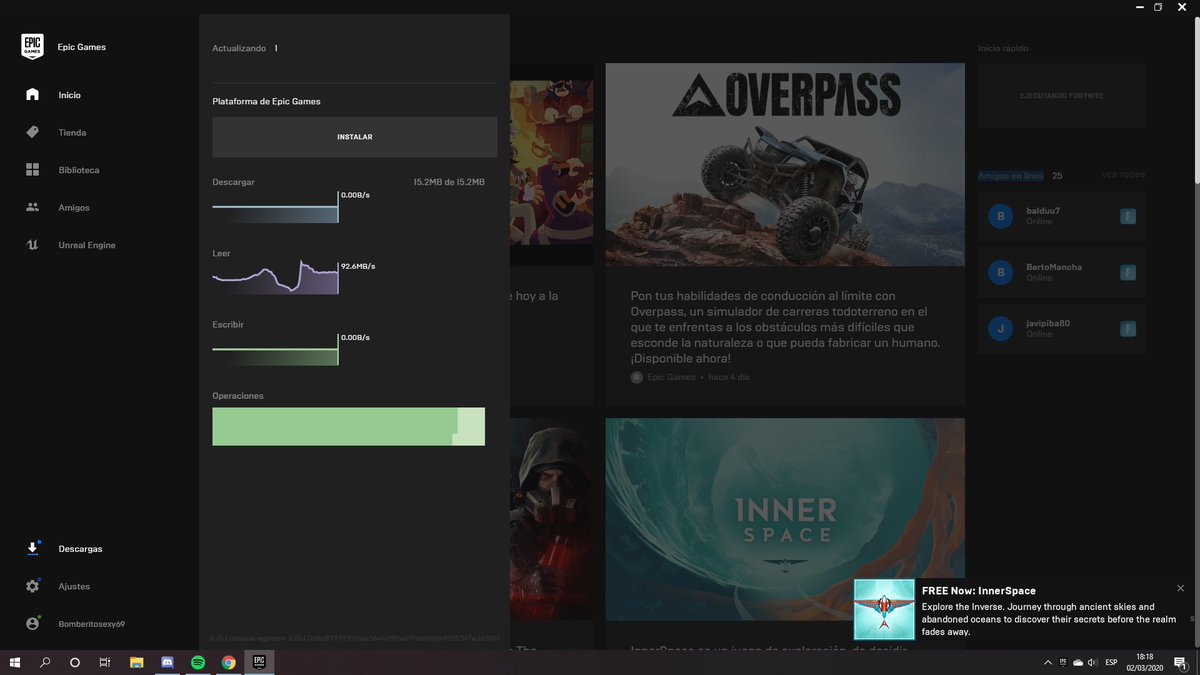Click the Descargar speed graph

[x=275, y=207]
